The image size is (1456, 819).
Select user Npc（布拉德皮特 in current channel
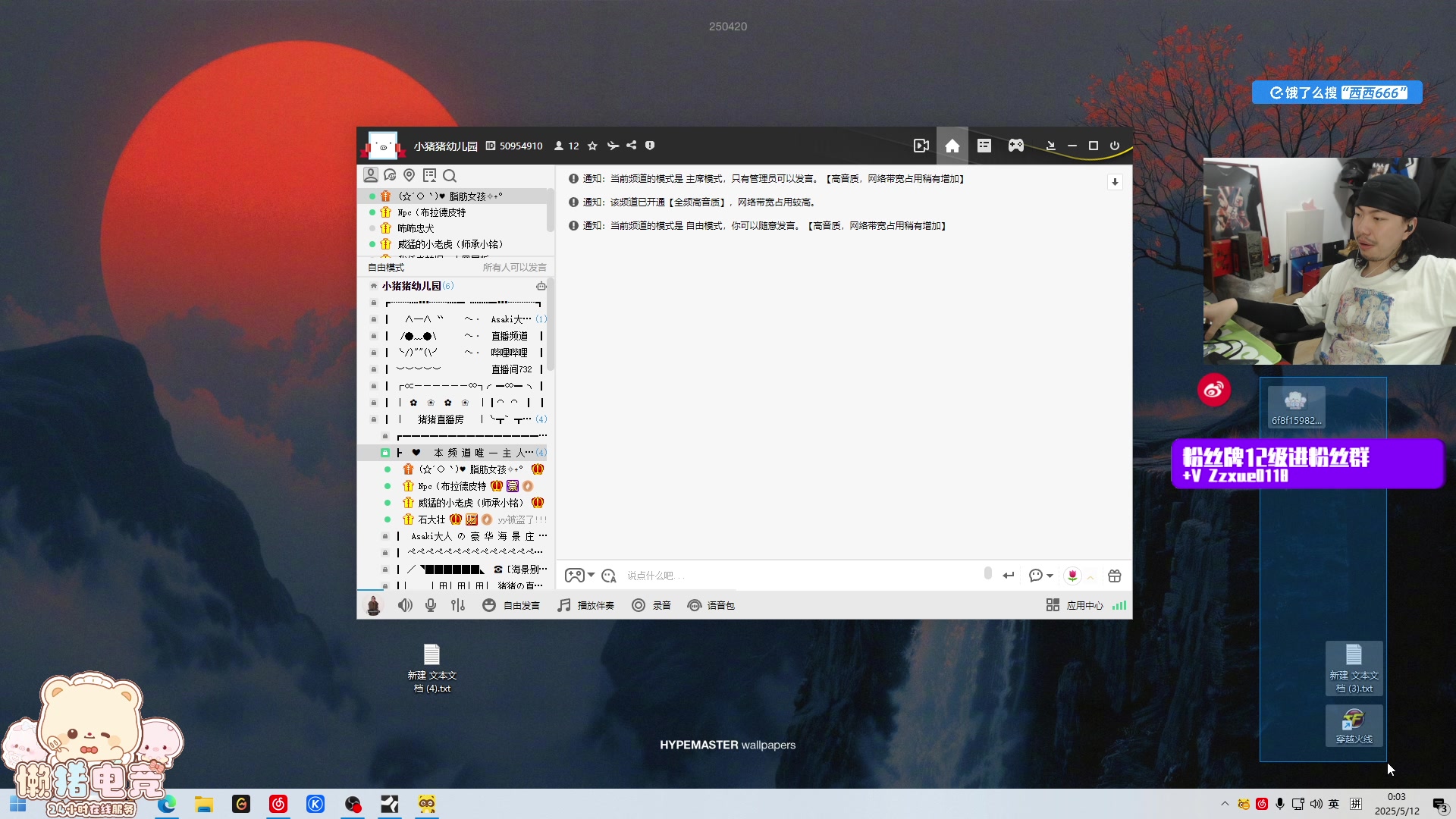[x=452, y=486]
